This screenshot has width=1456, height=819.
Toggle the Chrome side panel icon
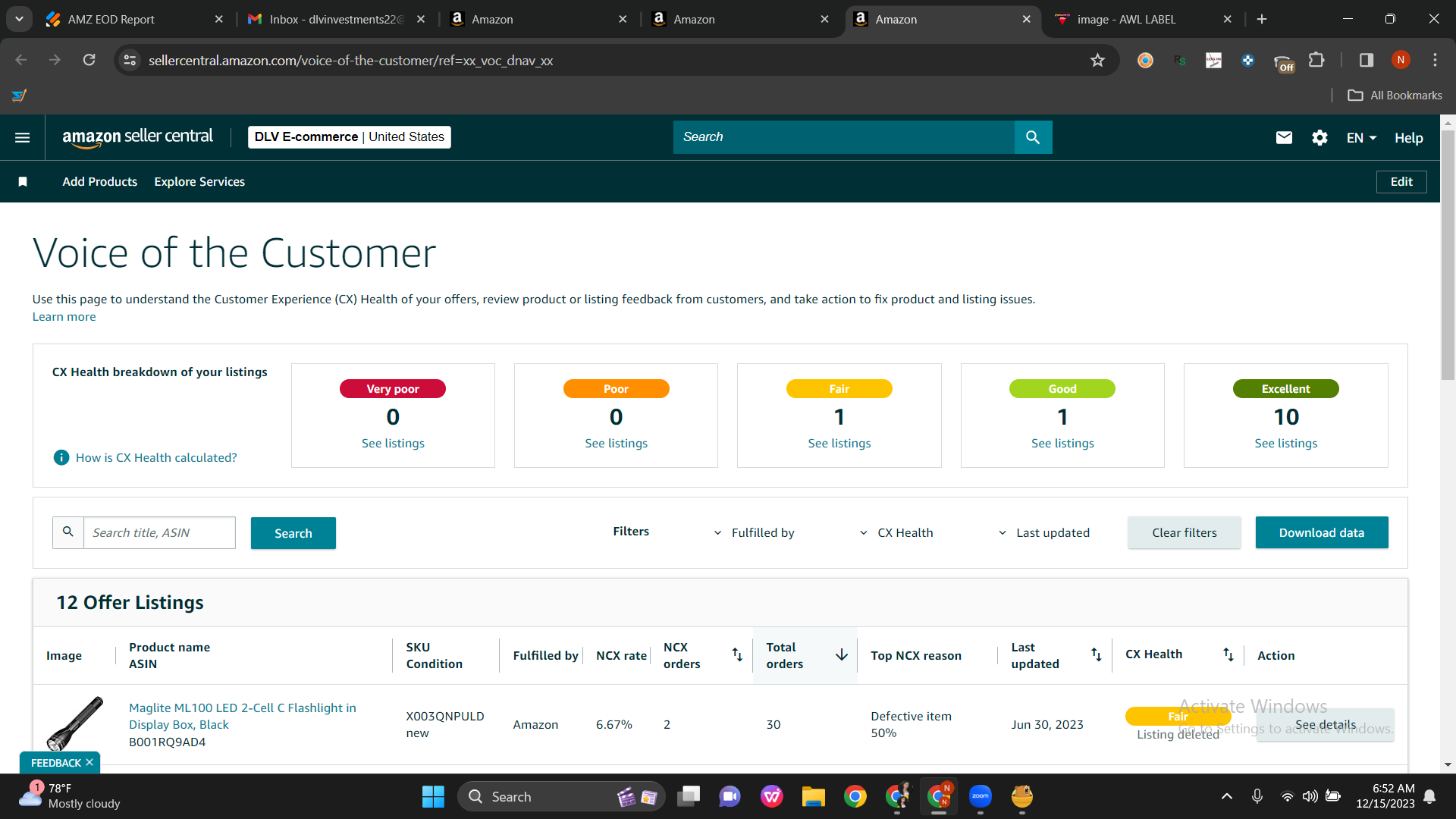(1367, 60)
